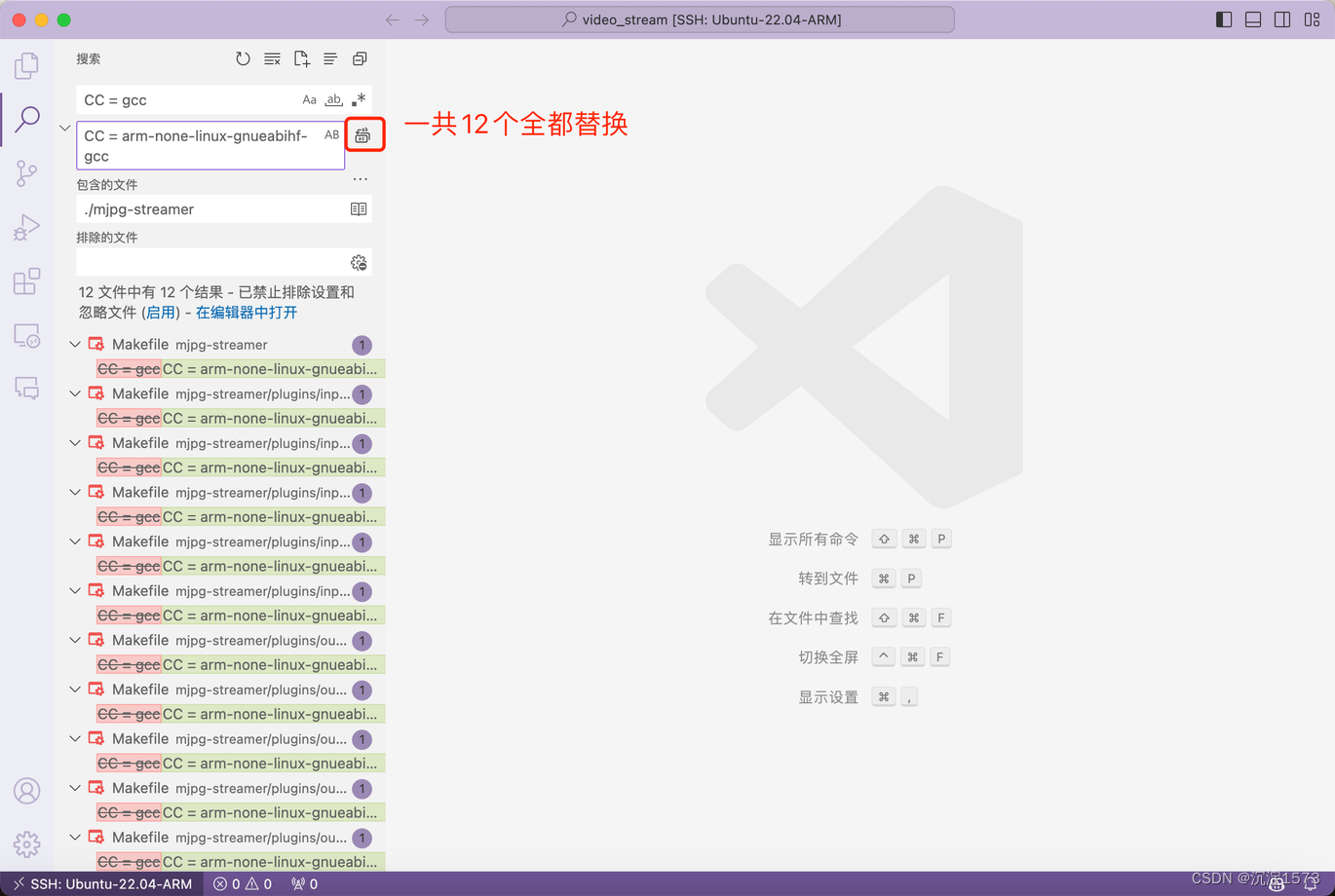
Task: Toggle search details ellipsis button
Action: (x=360, y=179)
